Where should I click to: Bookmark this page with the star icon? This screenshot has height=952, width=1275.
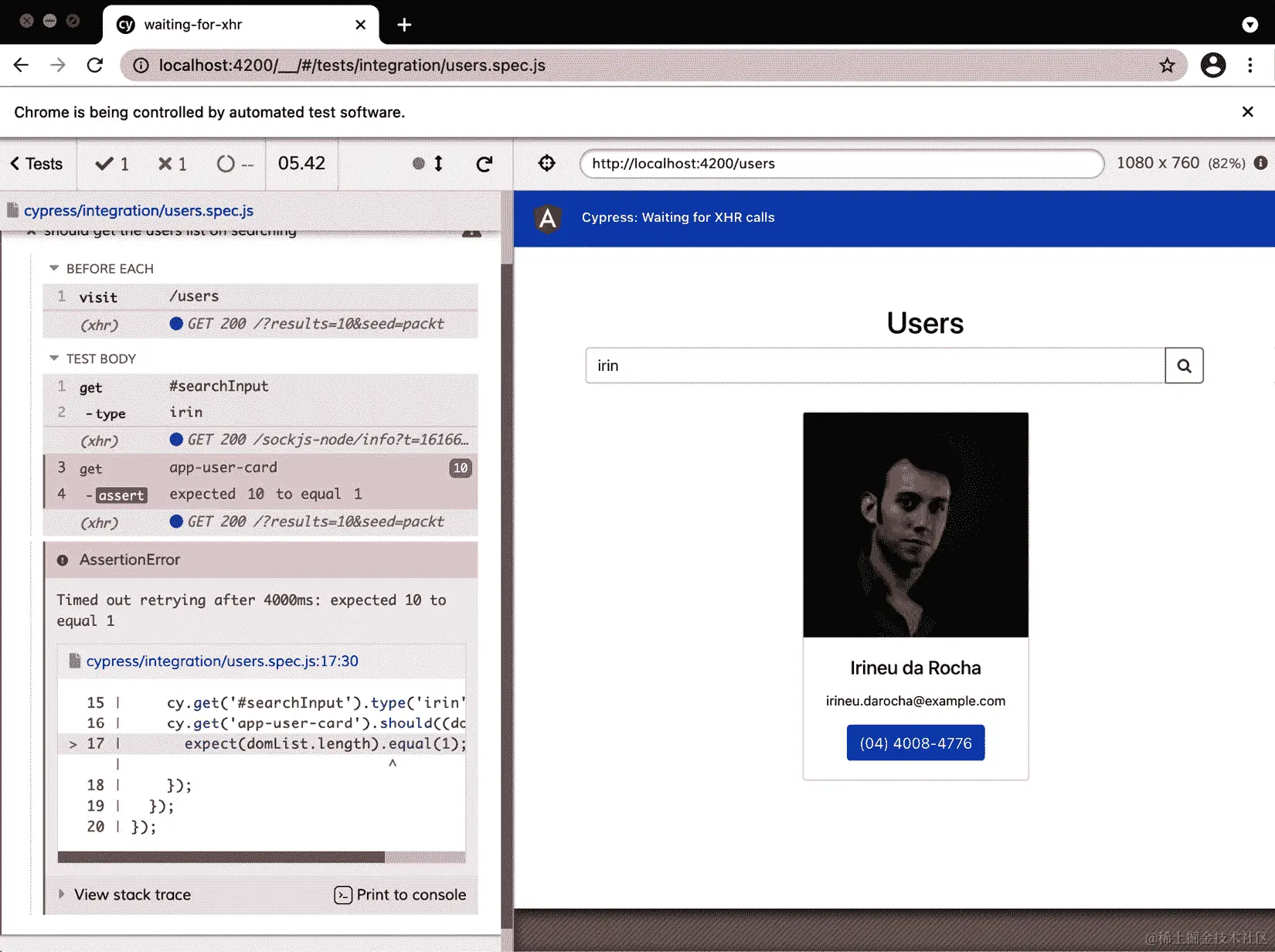pyautogui.click(x=1167, y=66)
